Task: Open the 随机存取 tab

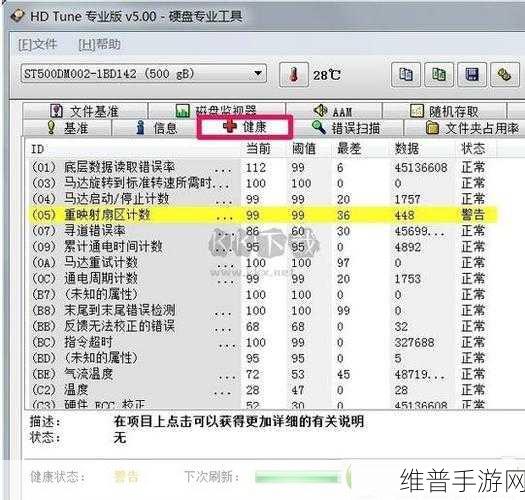Action: (x=445, y=111)
